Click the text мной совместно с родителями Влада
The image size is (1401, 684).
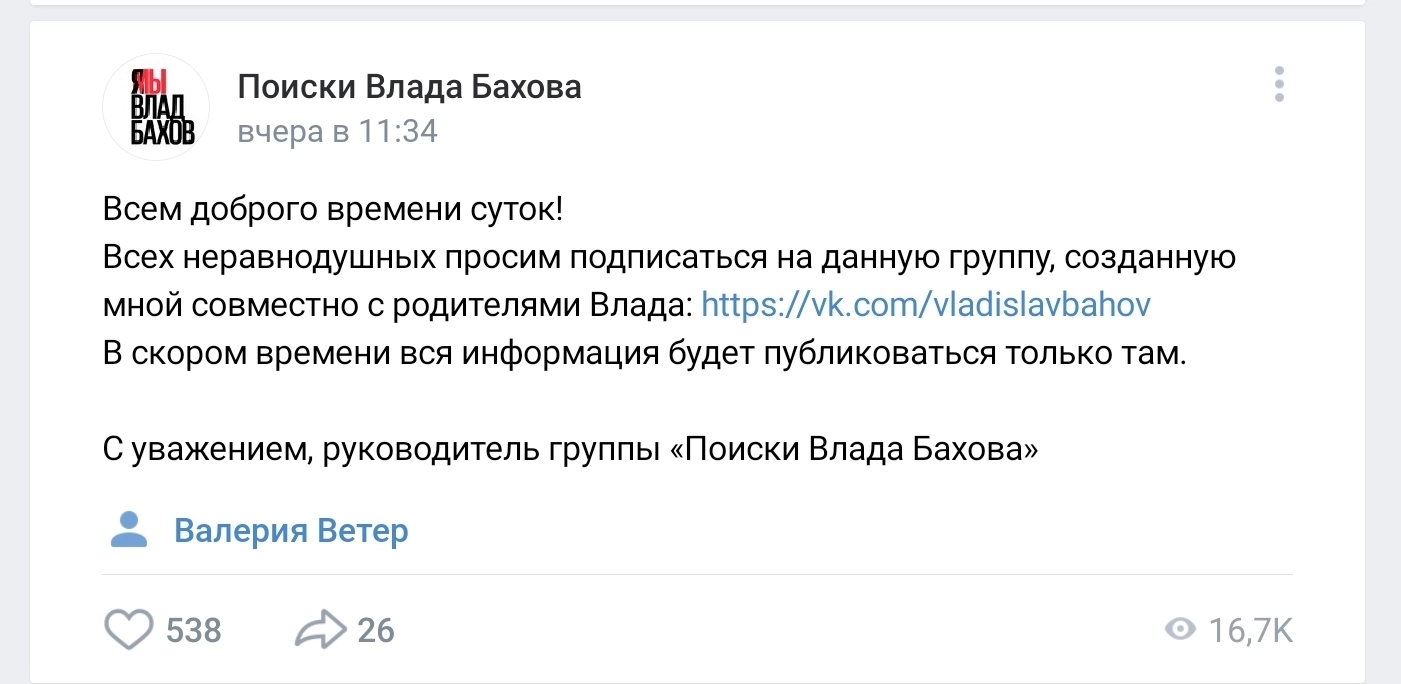pos(397,305)
